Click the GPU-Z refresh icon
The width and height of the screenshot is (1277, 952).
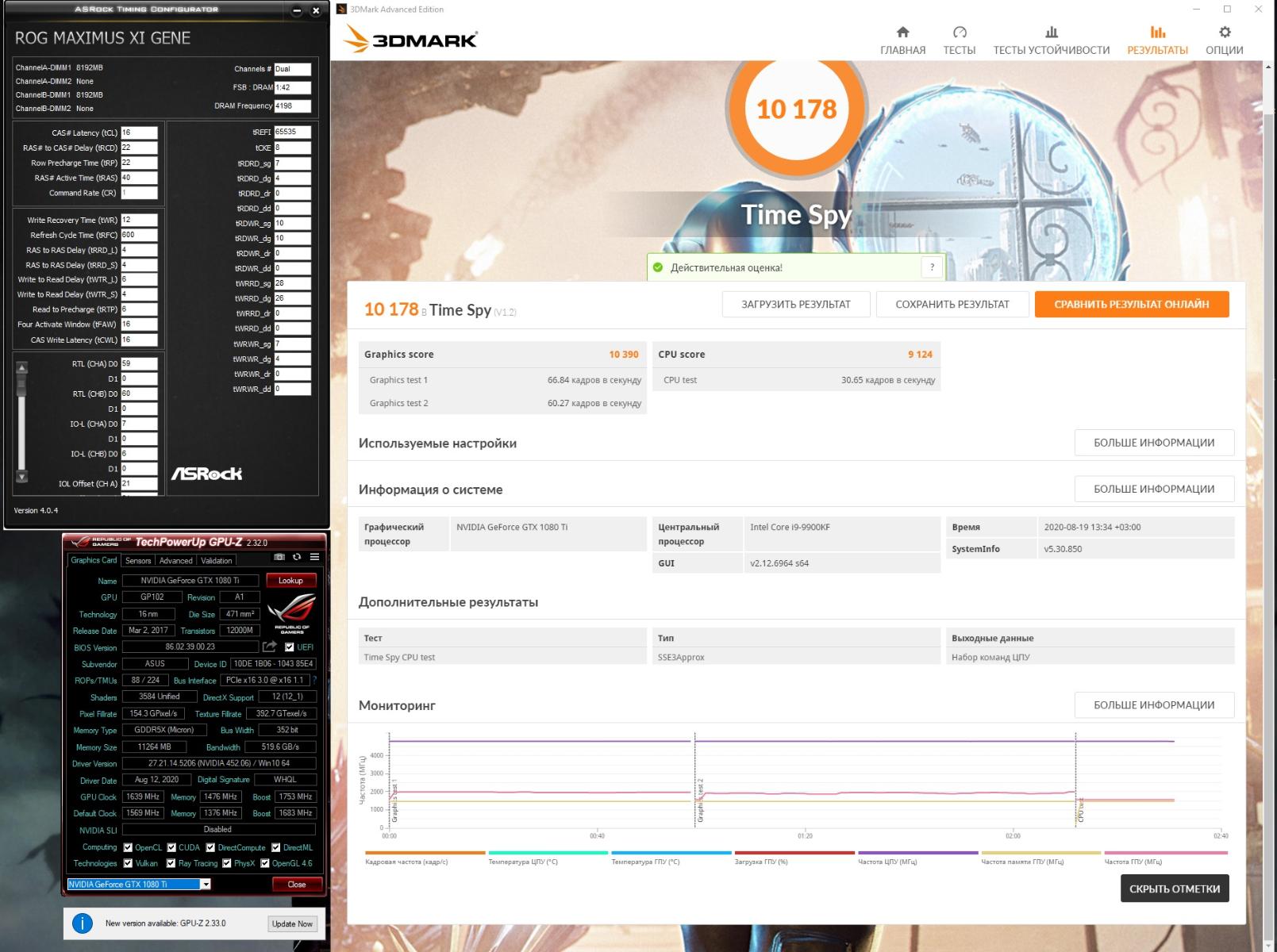click(x=297, y=558)
